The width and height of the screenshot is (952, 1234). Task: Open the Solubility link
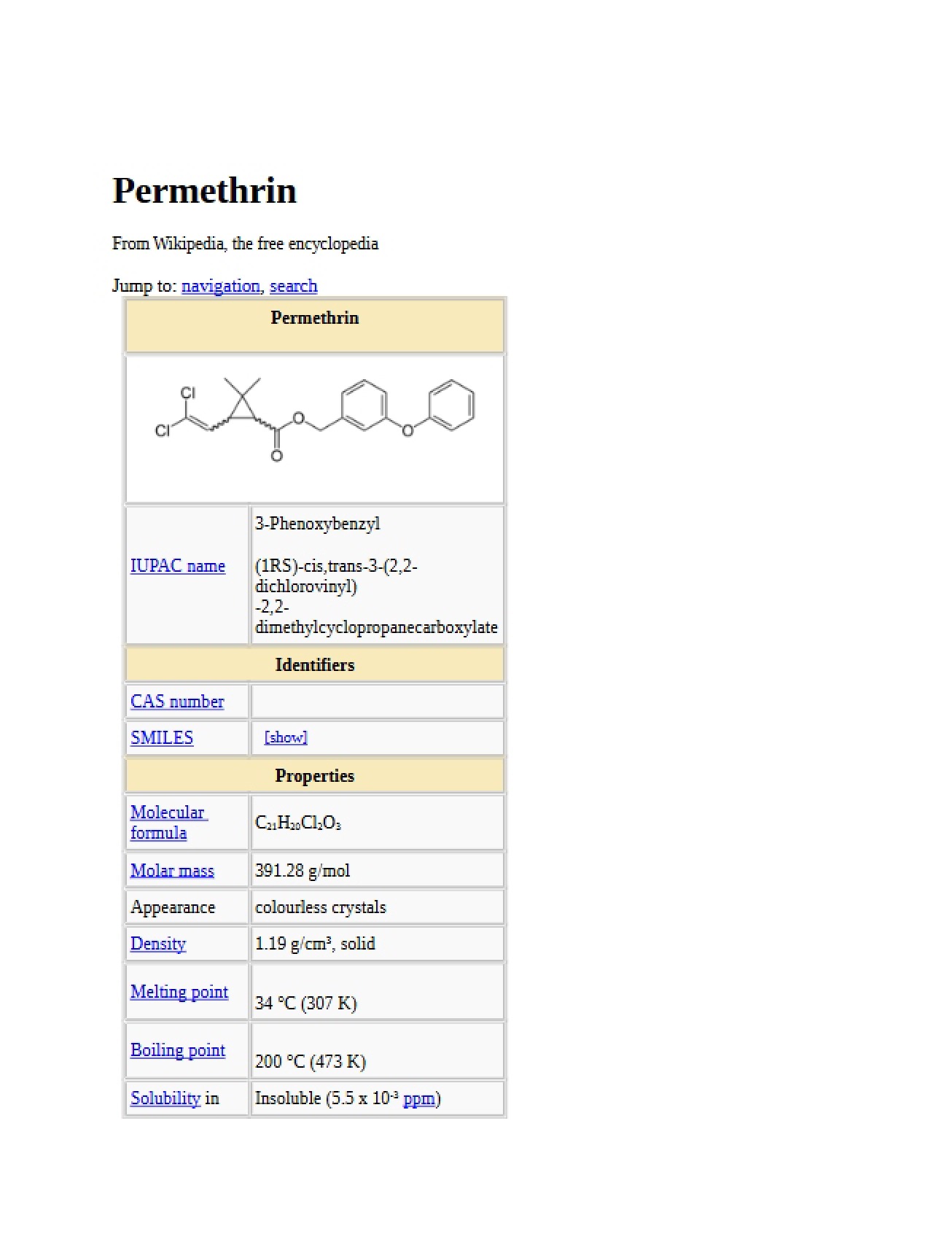coord(165,1098)
